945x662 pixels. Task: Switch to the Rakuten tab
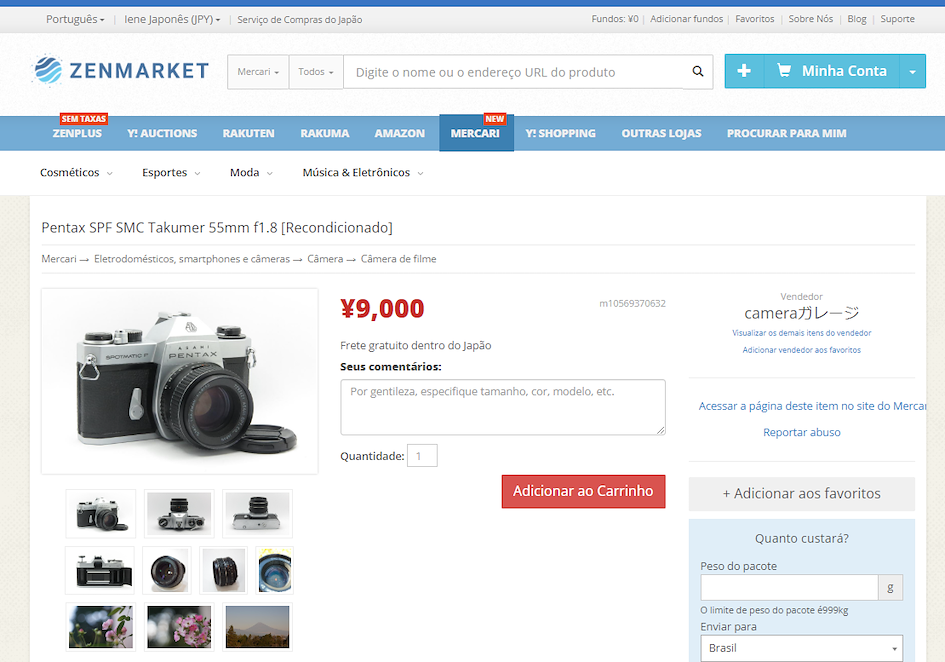tap(248, 133)
